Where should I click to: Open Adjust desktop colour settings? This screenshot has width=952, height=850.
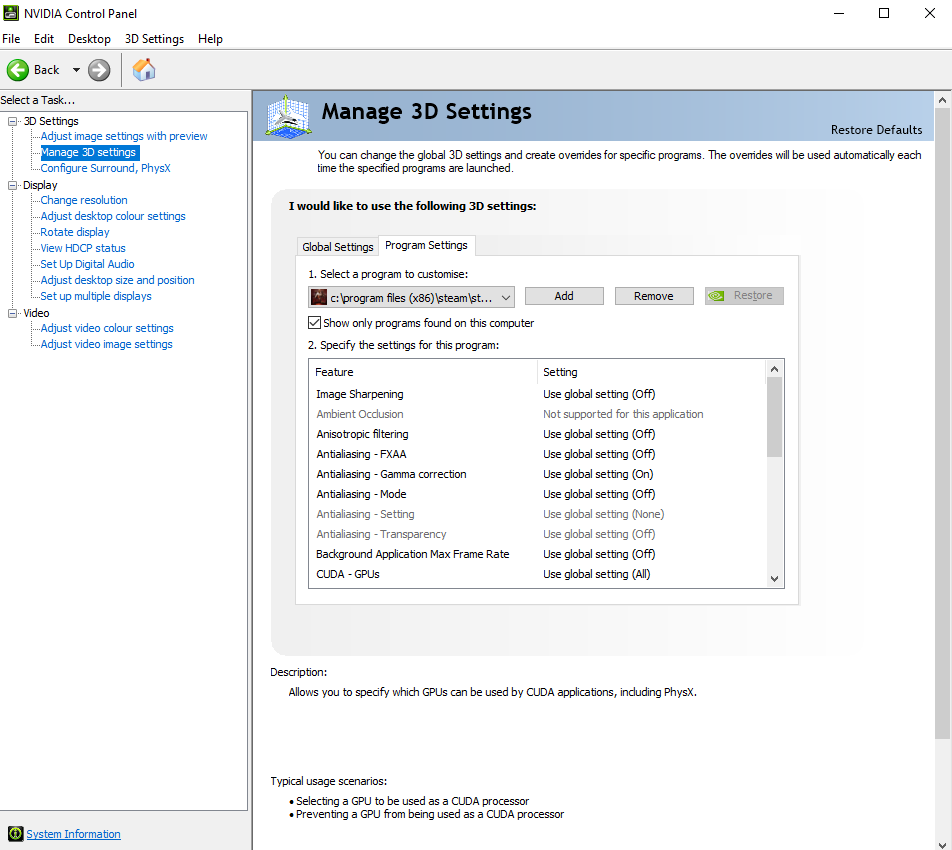coord(113,216)
